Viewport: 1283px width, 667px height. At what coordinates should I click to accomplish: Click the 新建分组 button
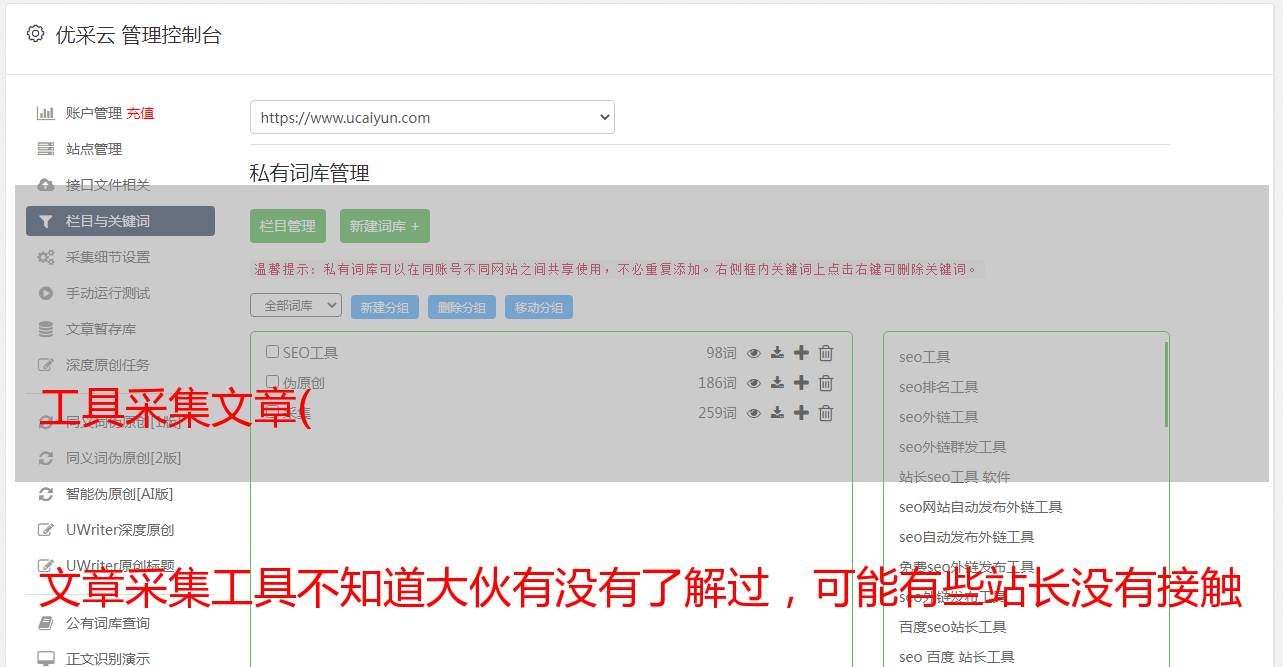pyautogui.click(x=385, y=307)
